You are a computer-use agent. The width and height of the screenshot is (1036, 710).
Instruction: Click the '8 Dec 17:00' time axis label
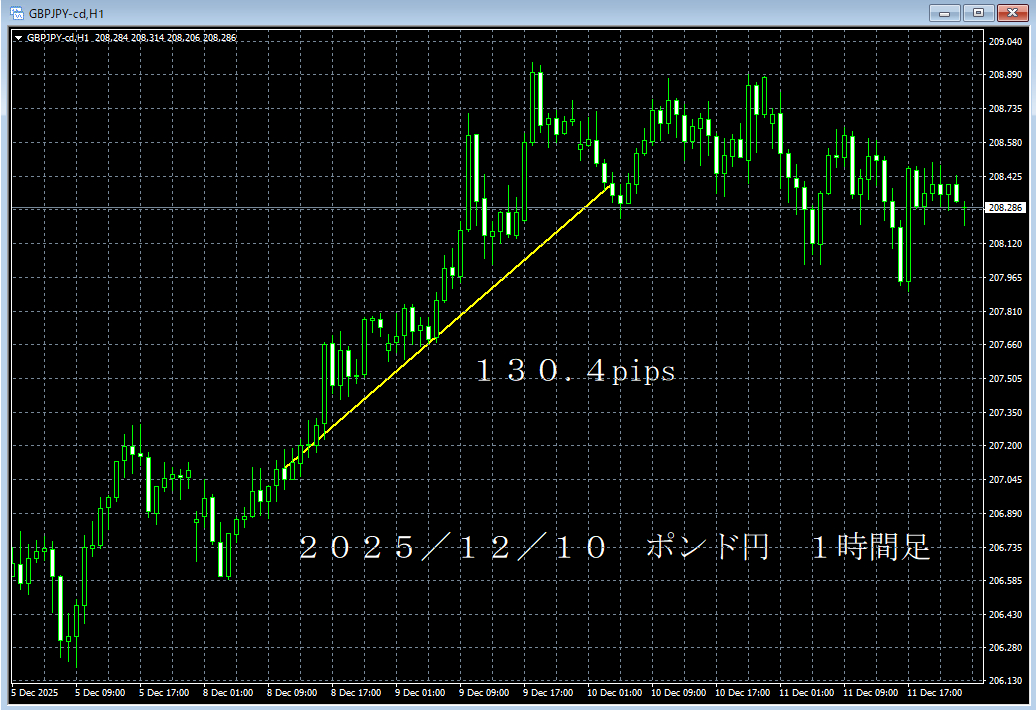pos(356,693)
